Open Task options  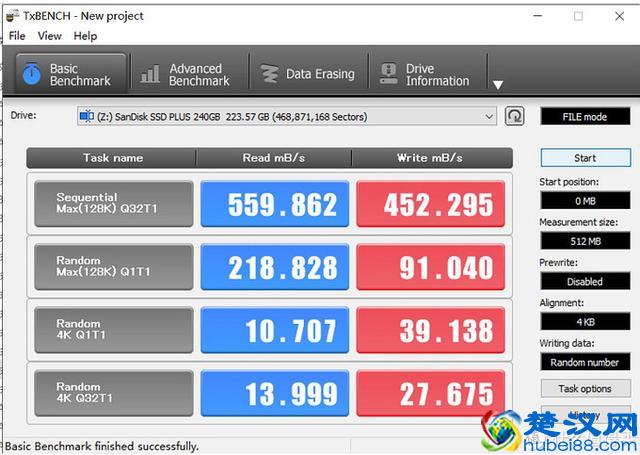pyautogui.click(x=585, y=389)
